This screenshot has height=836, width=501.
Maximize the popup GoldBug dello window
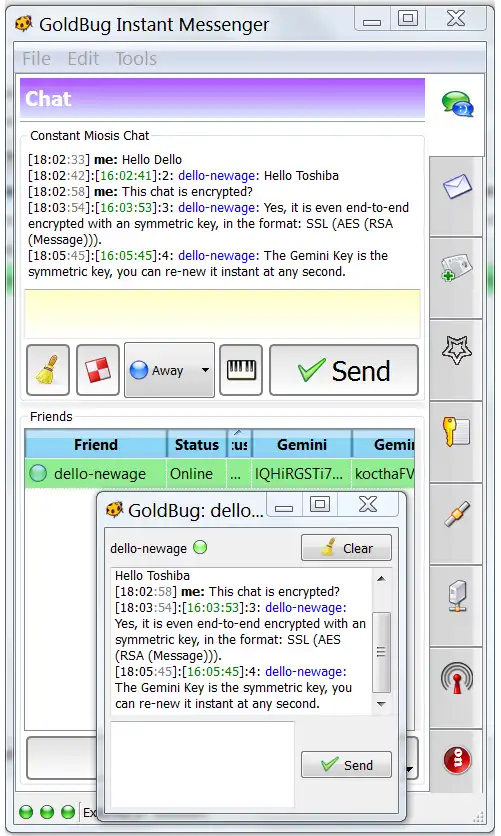tap(320, 504)
